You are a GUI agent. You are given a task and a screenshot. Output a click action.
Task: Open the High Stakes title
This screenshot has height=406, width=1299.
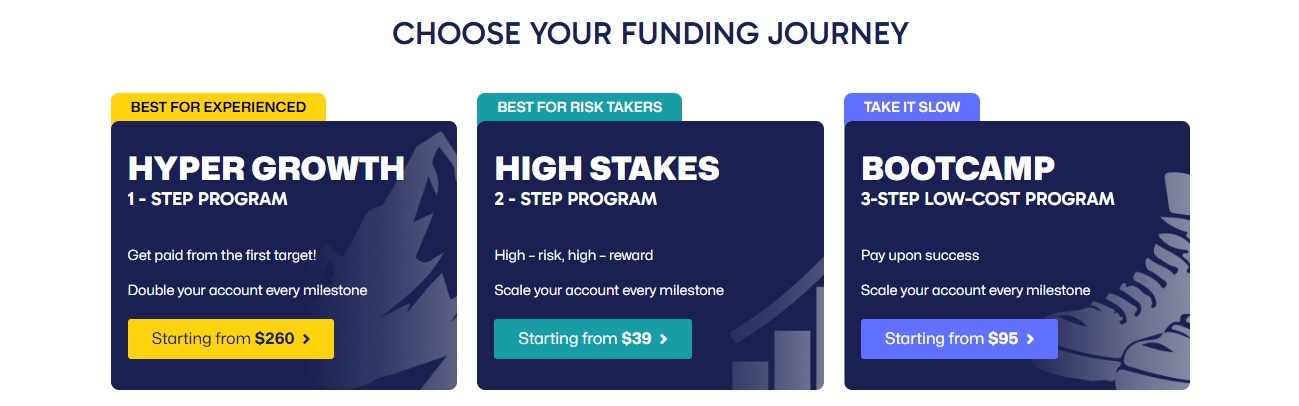(x=606, y=168)
